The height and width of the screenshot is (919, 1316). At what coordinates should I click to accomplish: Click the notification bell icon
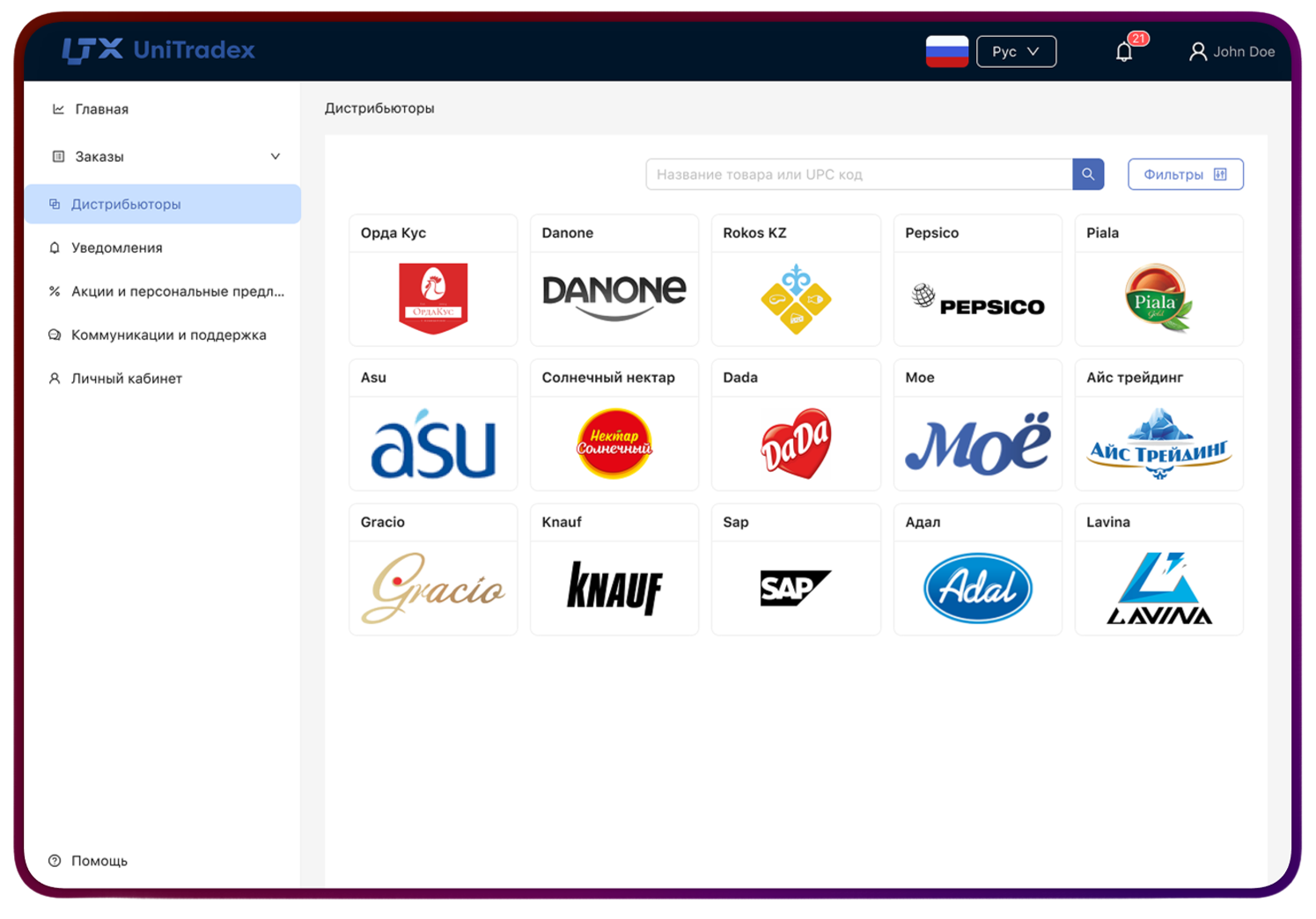tap(1124, 52)
